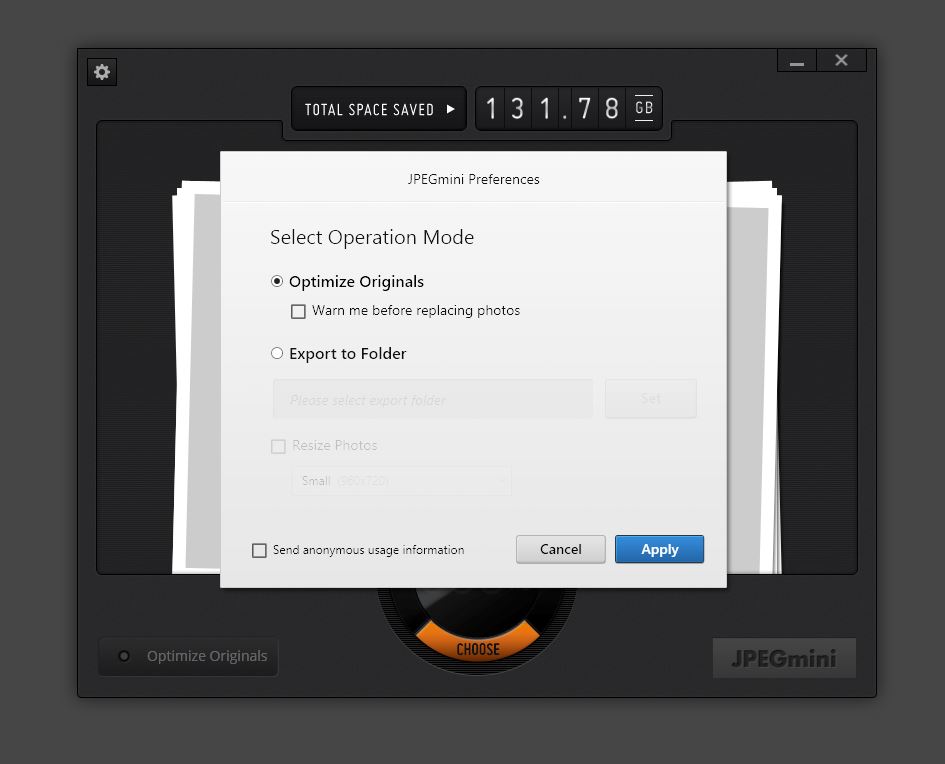Cancel the preferences dialog

[560, 549]
